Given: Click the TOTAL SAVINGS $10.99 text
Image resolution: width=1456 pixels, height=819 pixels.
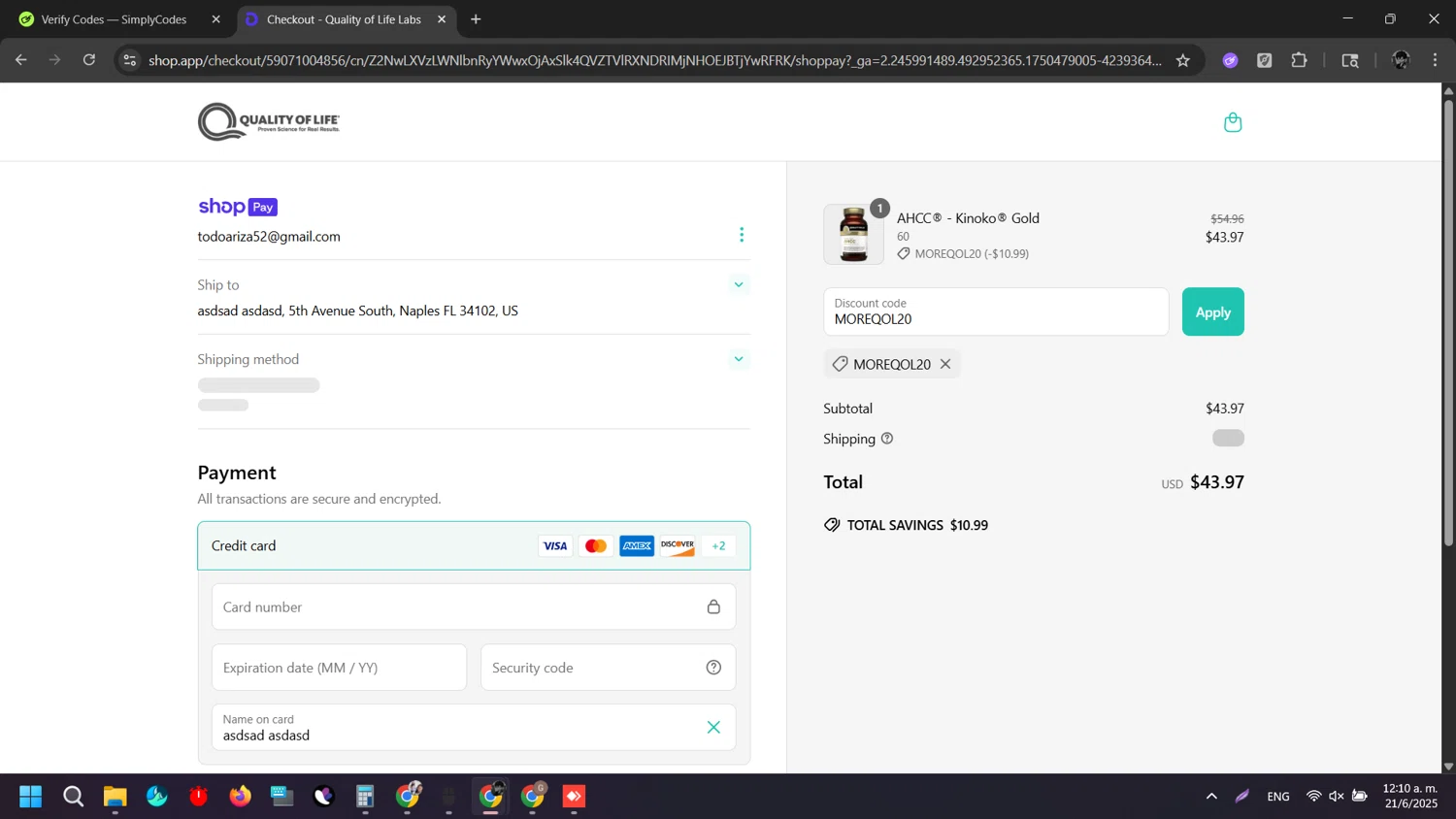Looking at the screenshot, I should coord(917,525).
